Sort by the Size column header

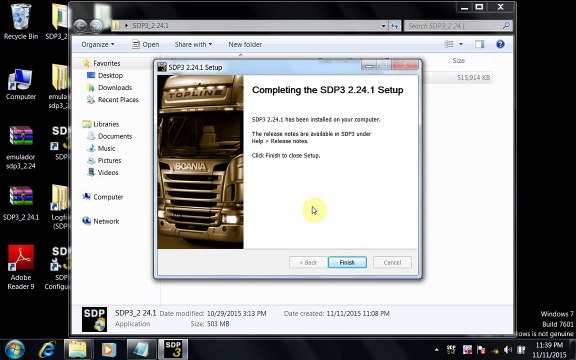click(458, 61)
